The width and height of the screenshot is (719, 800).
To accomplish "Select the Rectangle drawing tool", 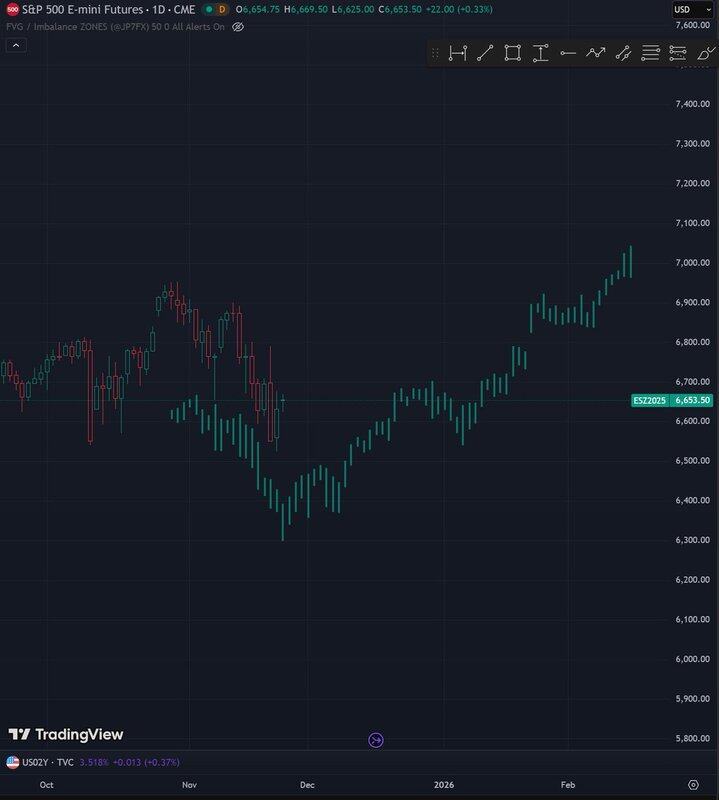I will point(513,53).
